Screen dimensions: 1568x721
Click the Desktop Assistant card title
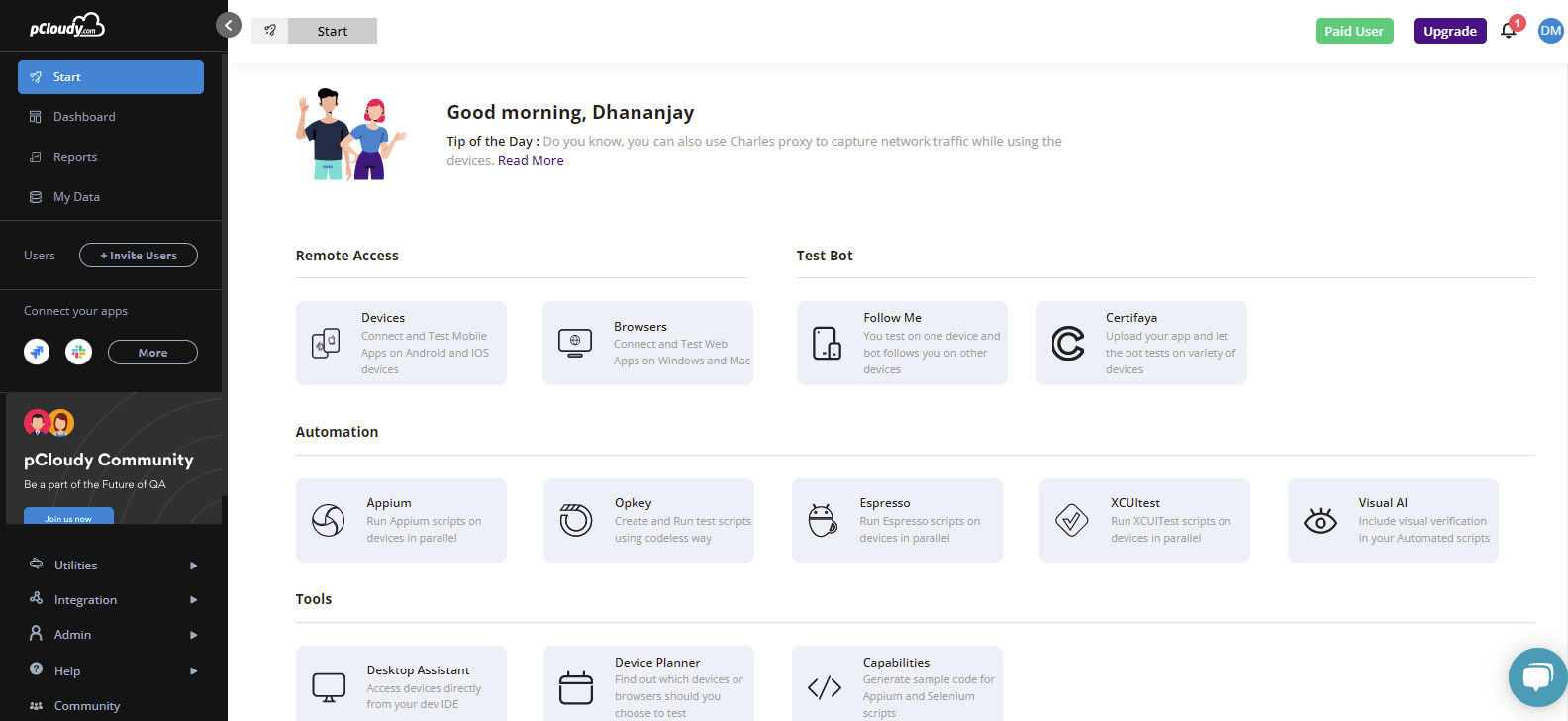(x=418, y=670)
